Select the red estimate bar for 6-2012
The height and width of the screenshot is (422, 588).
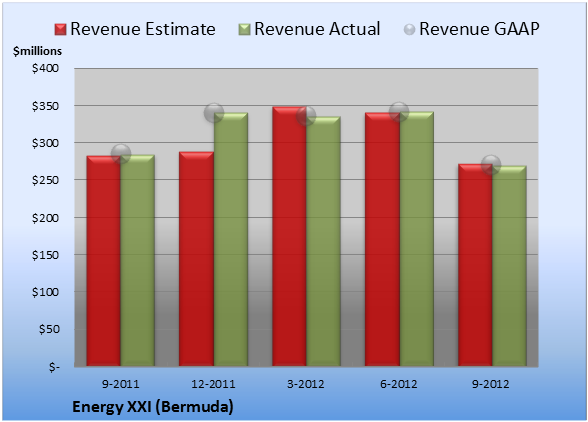coord(382,239)
